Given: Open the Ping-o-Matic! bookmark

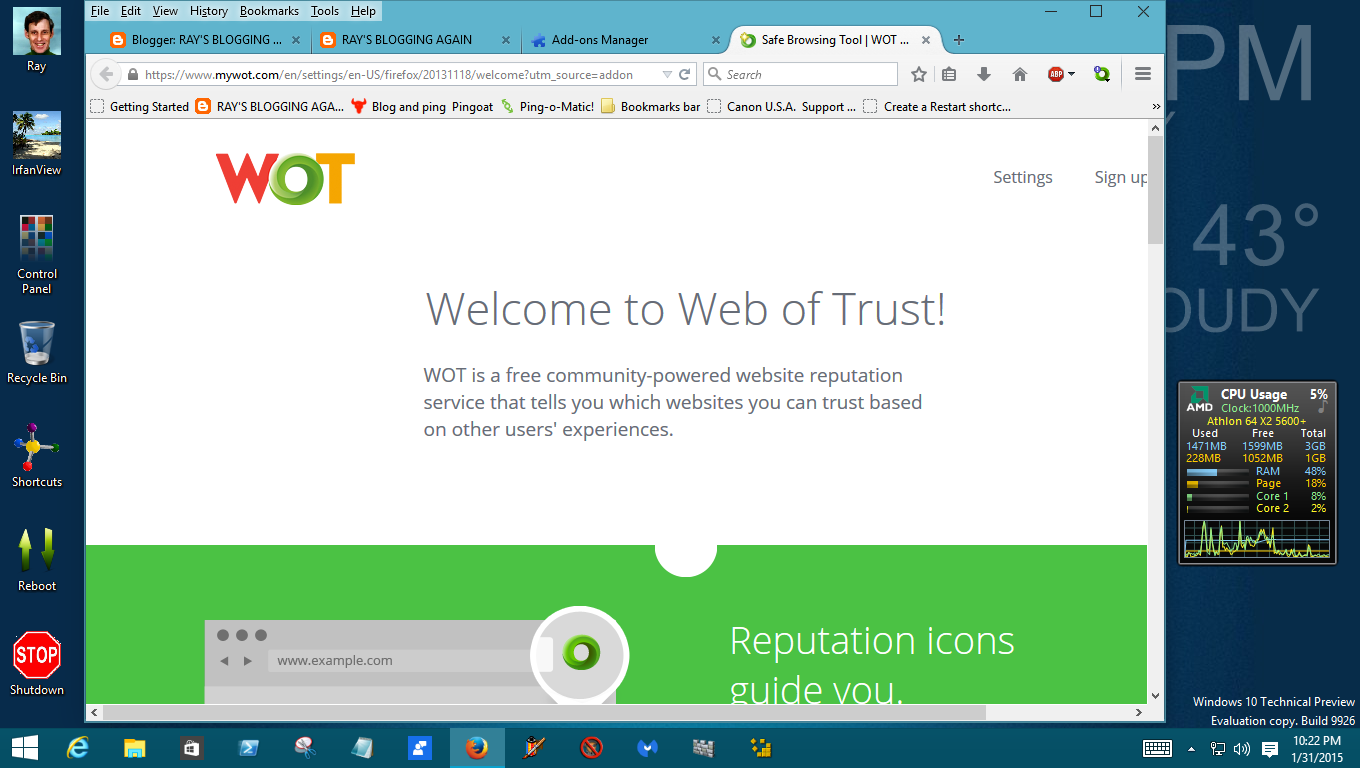Looking at the screenshot, I should click(x=547, y=106).
